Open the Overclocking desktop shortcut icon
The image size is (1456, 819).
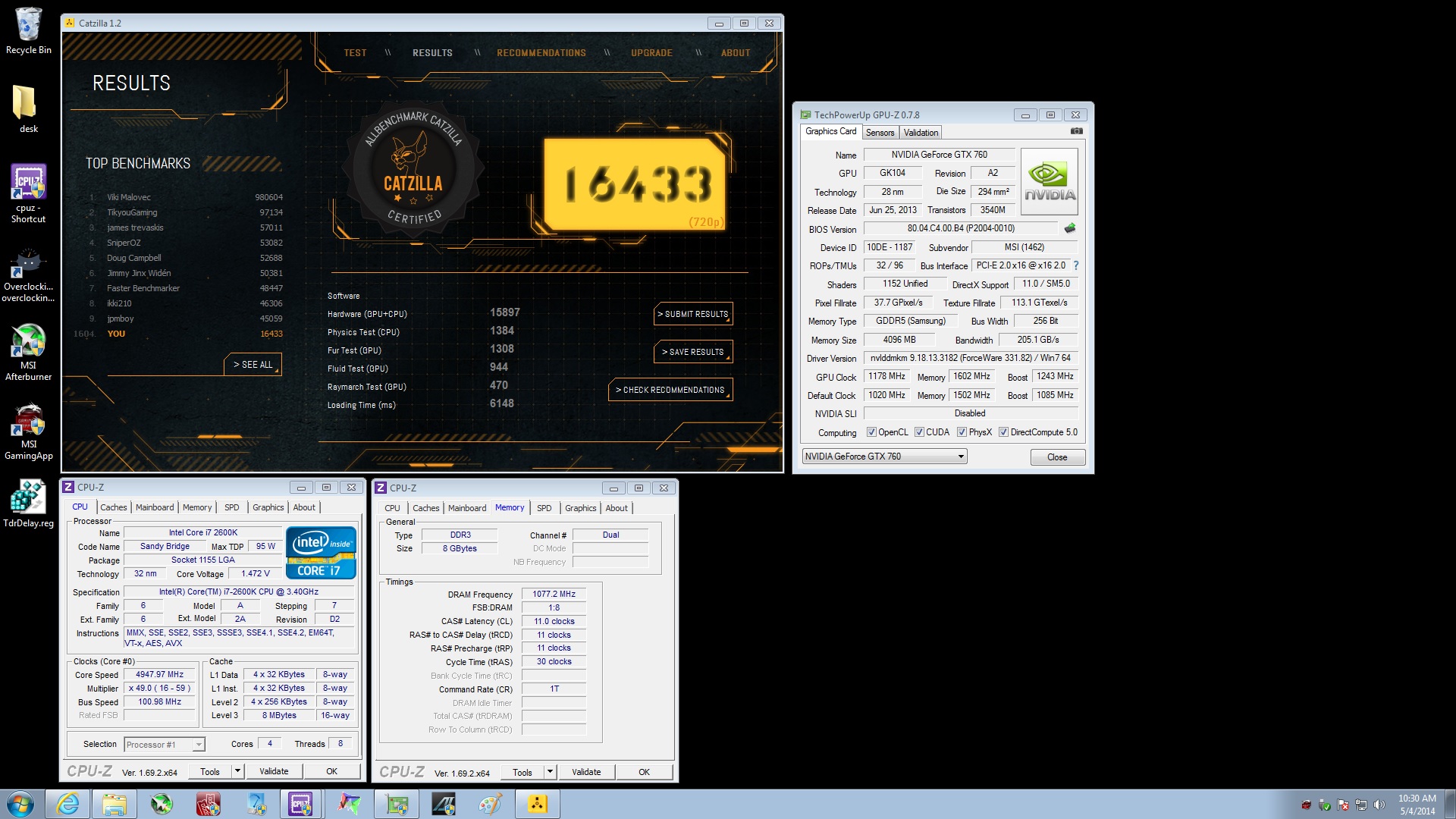coord(28,275)
